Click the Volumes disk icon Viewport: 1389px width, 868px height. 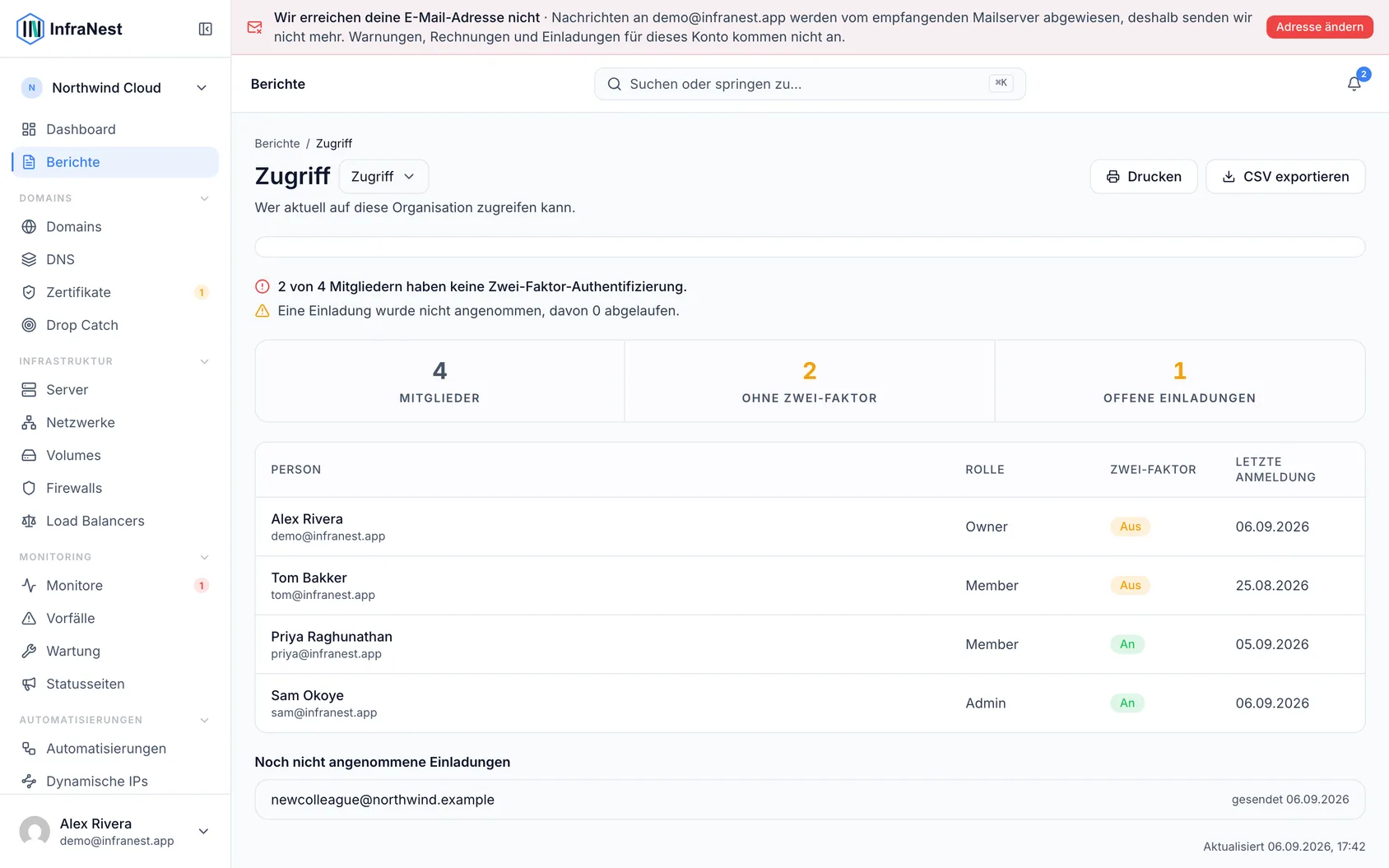29,455
